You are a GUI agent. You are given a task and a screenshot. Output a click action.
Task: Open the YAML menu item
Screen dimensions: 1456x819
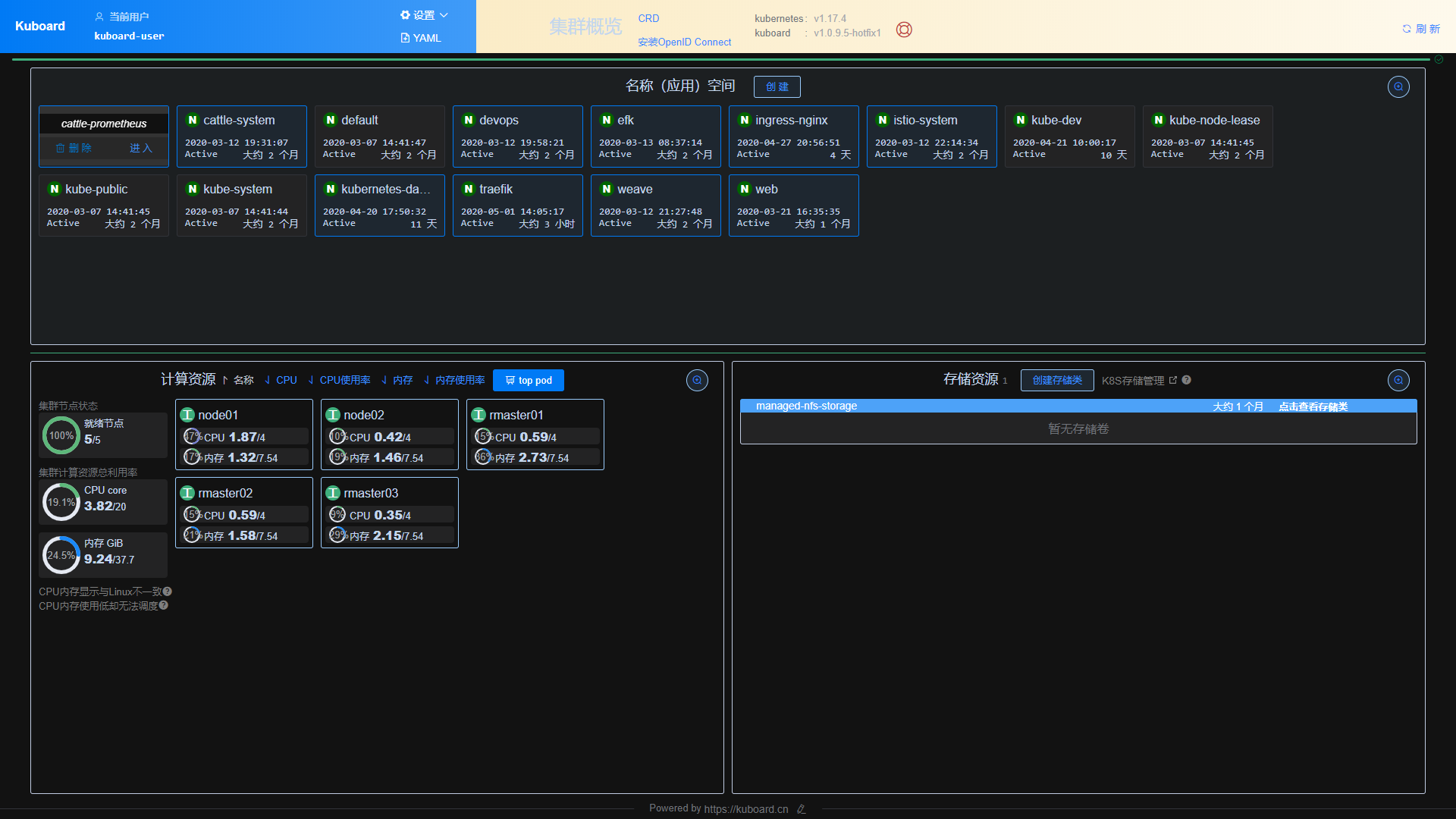[421, 38]
